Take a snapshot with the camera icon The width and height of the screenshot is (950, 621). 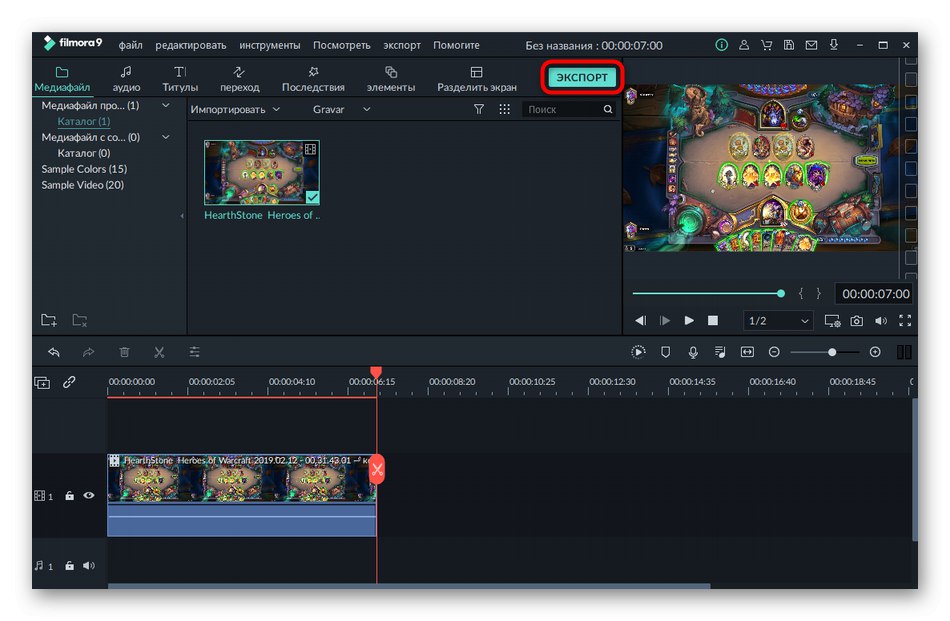click(857, 321)
